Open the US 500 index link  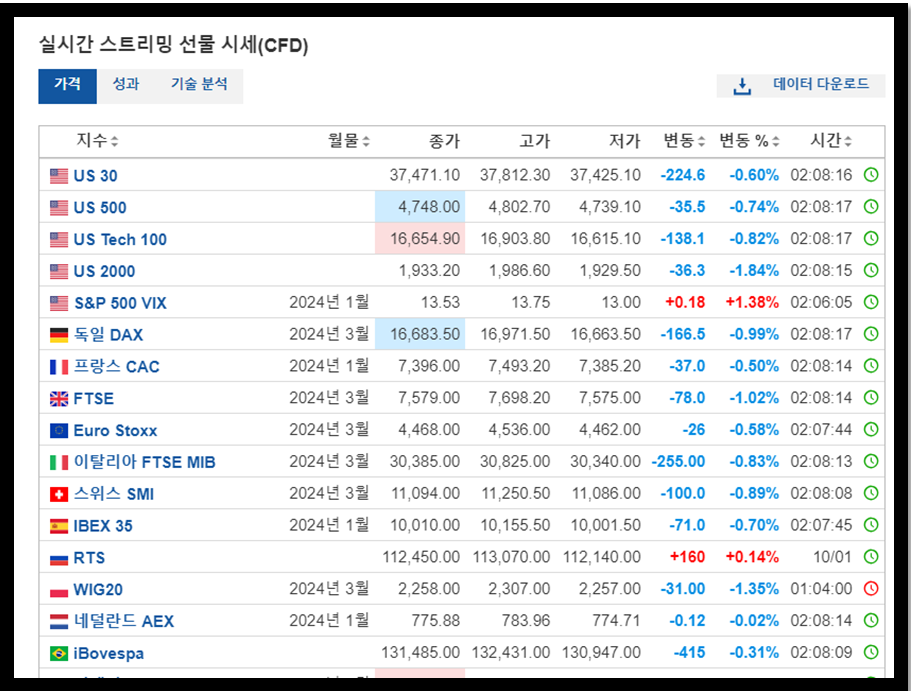click(x=100, y=207)
